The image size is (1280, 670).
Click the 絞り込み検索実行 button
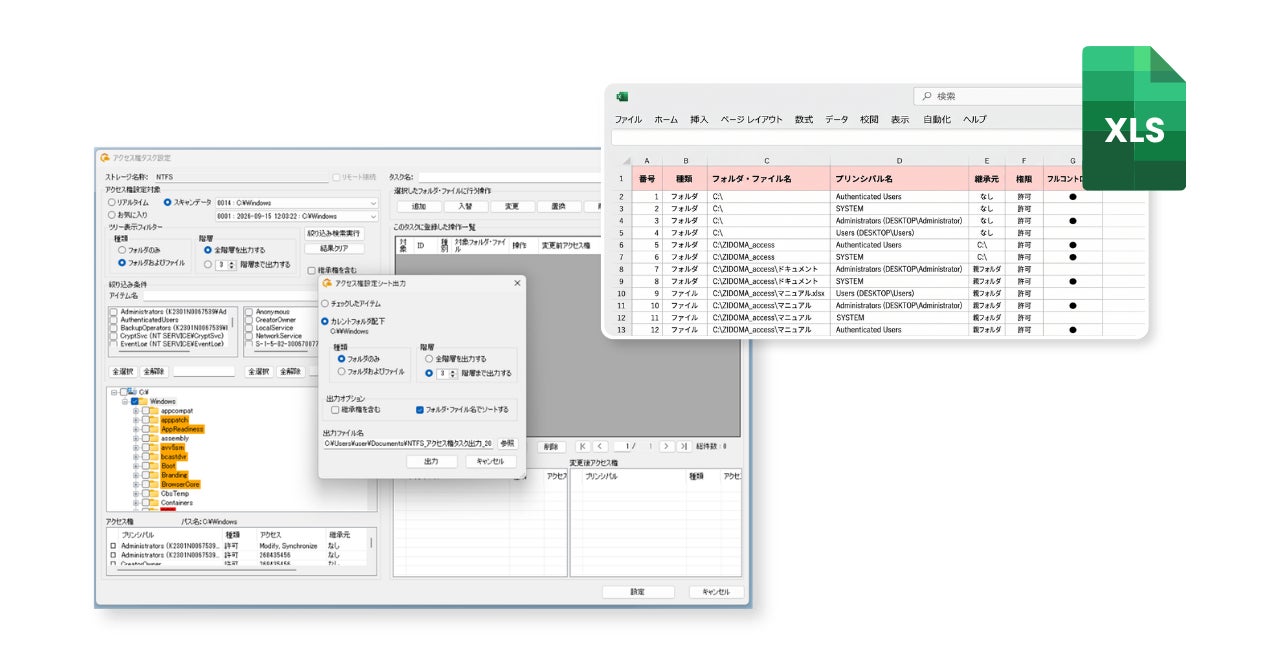coord(334,233)
